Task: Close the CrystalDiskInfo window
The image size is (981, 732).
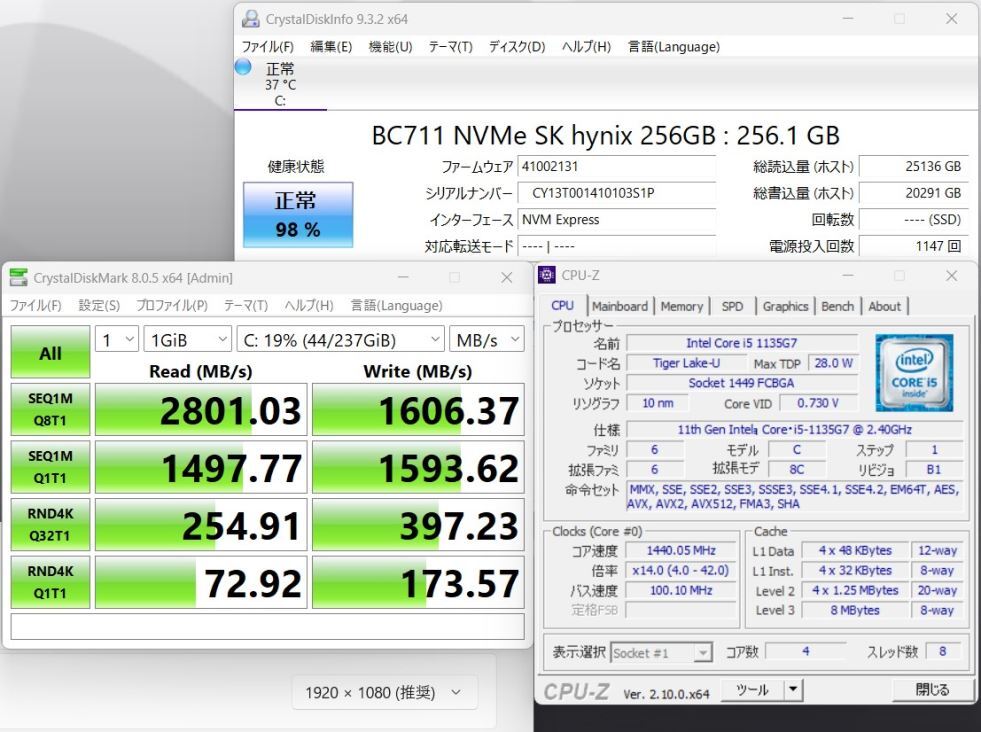Action: 952,19
